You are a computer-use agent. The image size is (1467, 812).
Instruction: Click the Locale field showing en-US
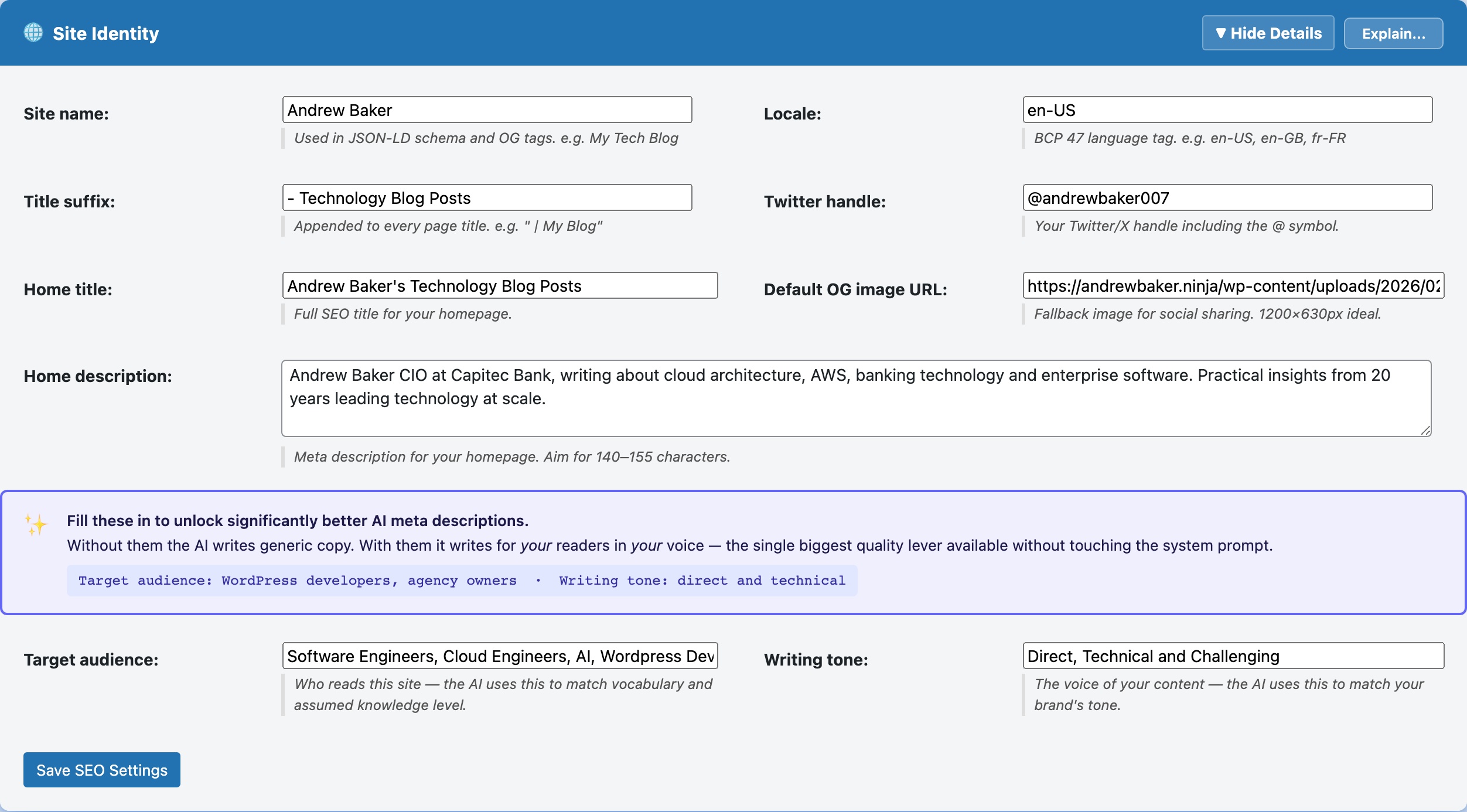[1227, 109]
